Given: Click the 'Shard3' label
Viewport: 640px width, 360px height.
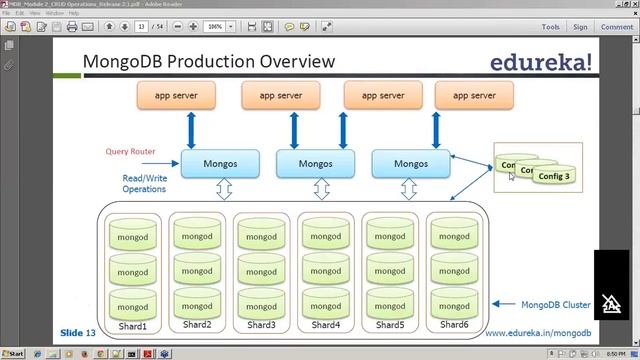Looking at the screenshot, I should (261, 325).
